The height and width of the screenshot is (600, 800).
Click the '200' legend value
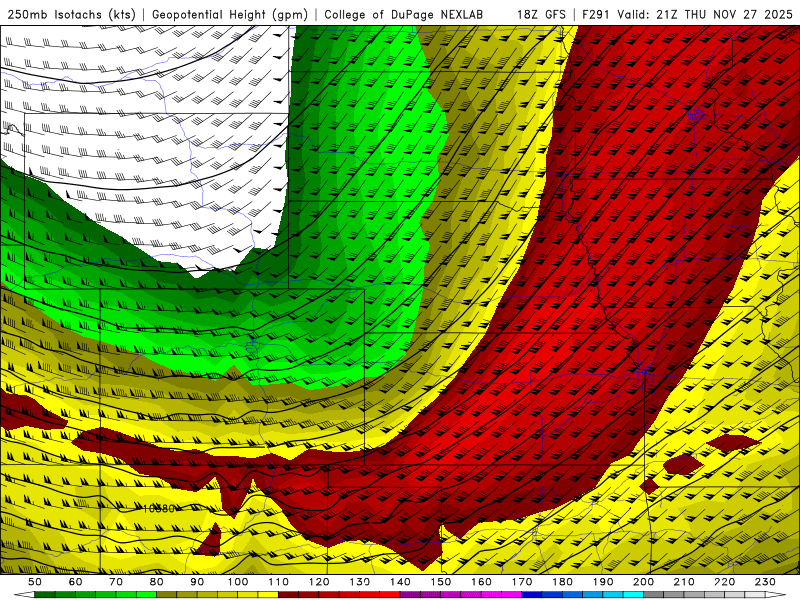tap(644, 582)
